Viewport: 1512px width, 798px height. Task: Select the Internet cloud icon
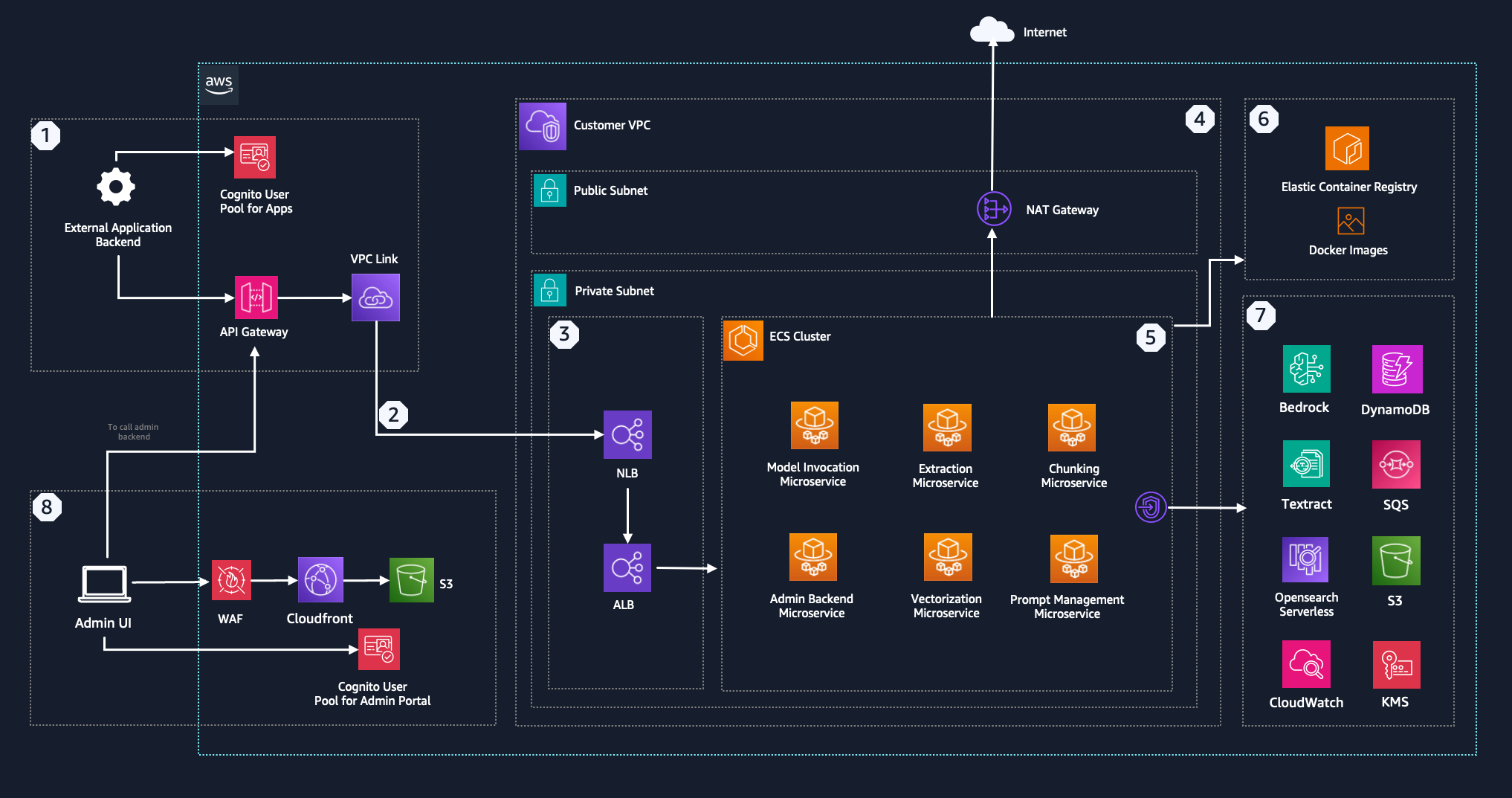click(992, 31)
